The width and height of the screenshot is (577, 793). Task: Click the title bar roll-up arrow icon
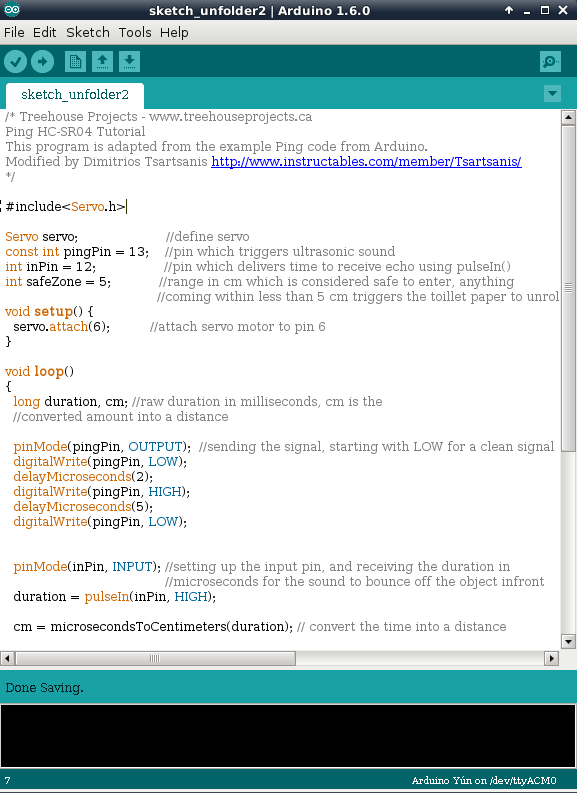(509, 10)
